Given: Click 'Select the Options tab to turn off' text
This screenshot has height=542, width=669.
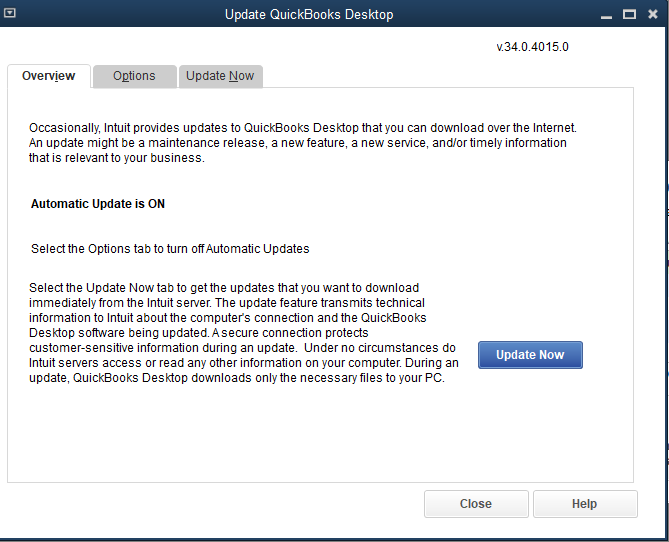Looking at the screenshot, I should [x=117, y=249].
